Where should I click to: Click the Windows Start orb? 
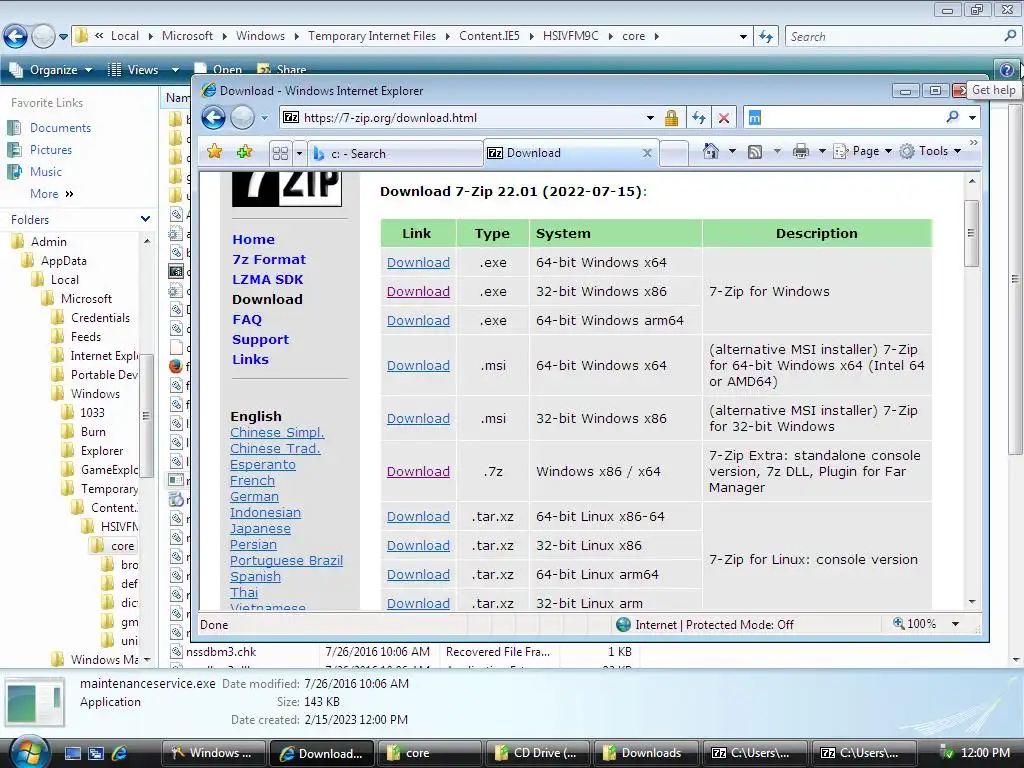coord(29,752)
